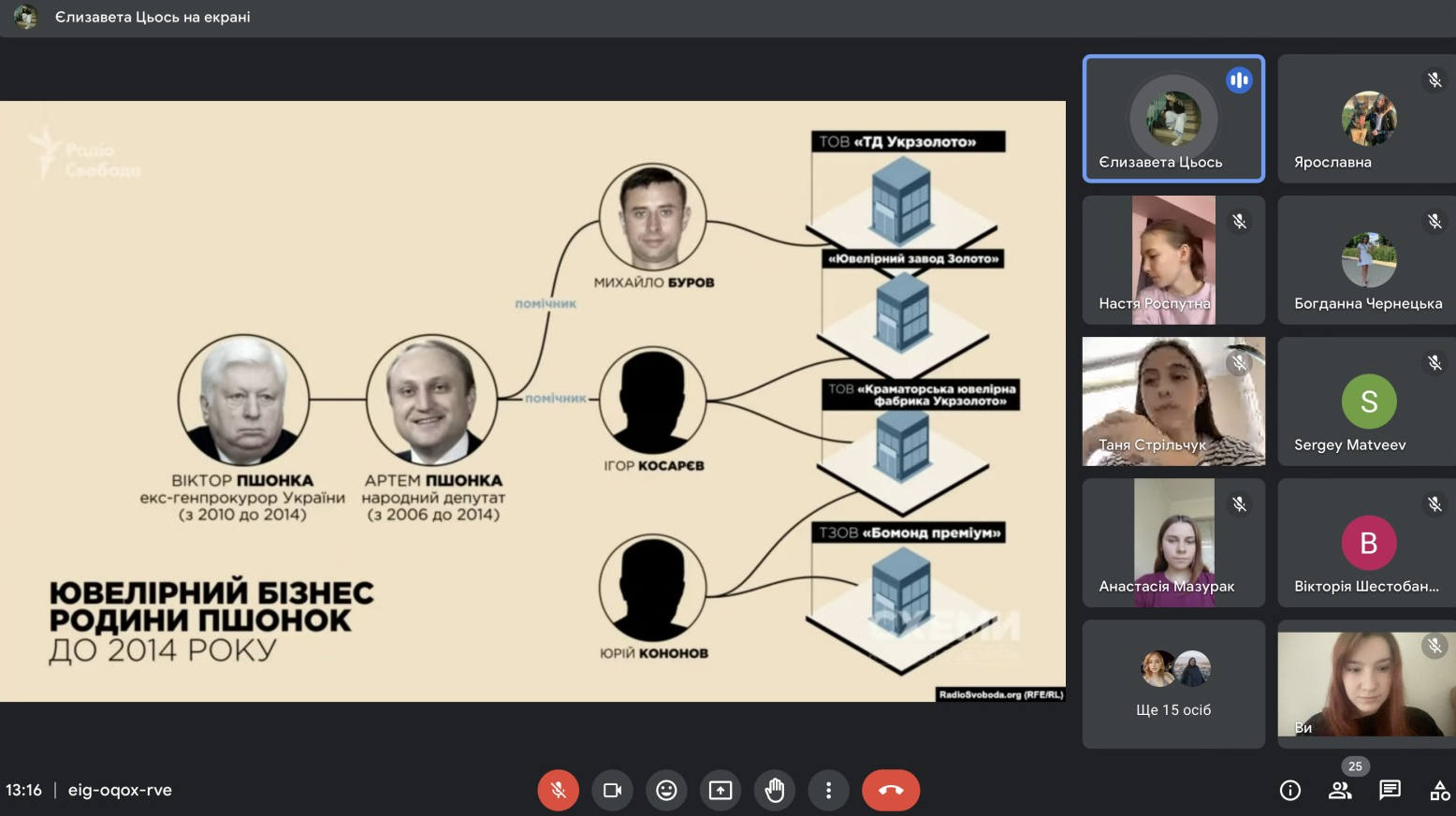This screenshot has width=1456, height=816.
Task: Click the muted mic icon on Настя Роспутна tile
Action: pos(1239,222)
